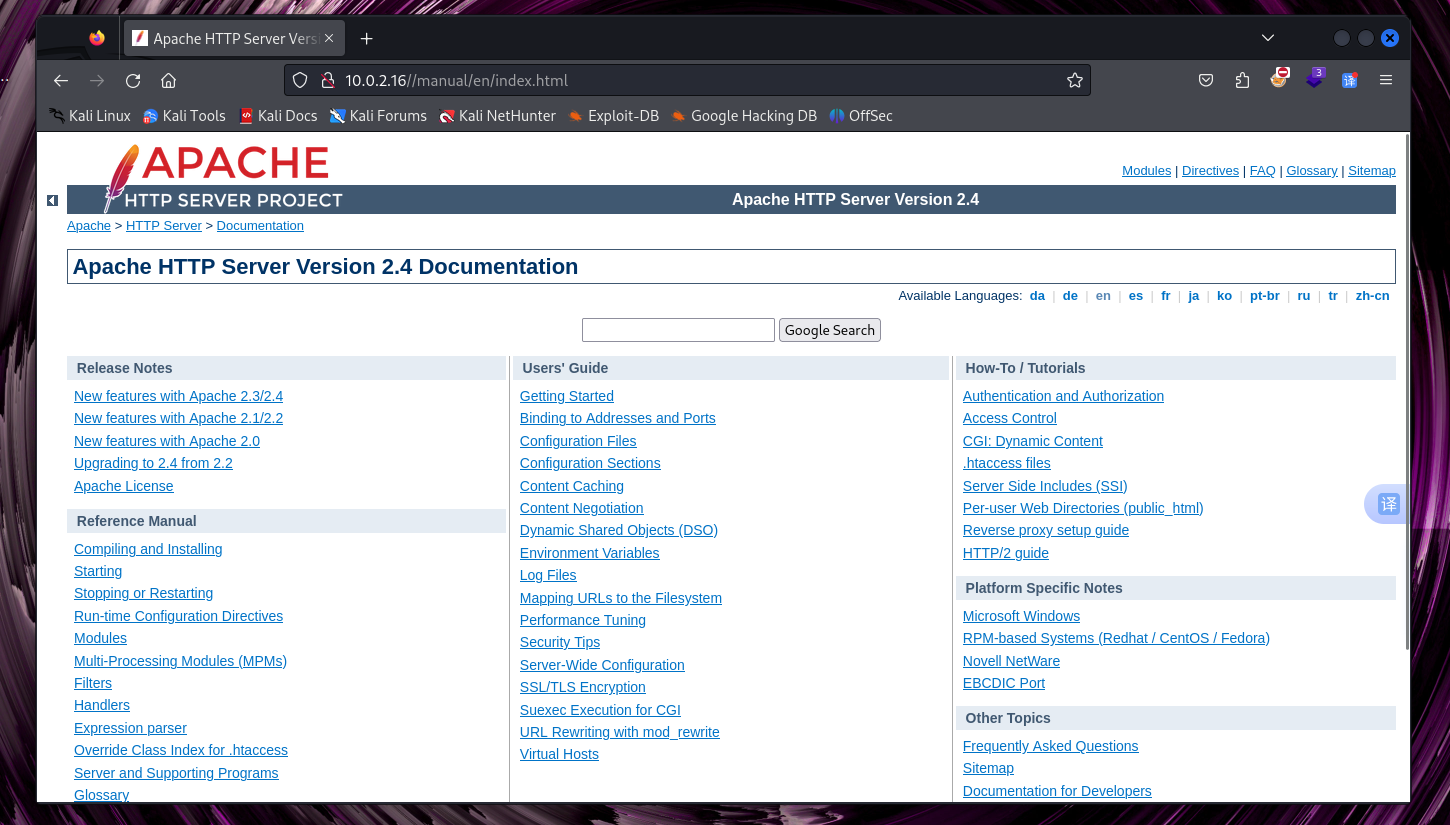The height and width of the screenshot is (825, 1450).
Task: Open the browser home page icon
Action: 169,80
